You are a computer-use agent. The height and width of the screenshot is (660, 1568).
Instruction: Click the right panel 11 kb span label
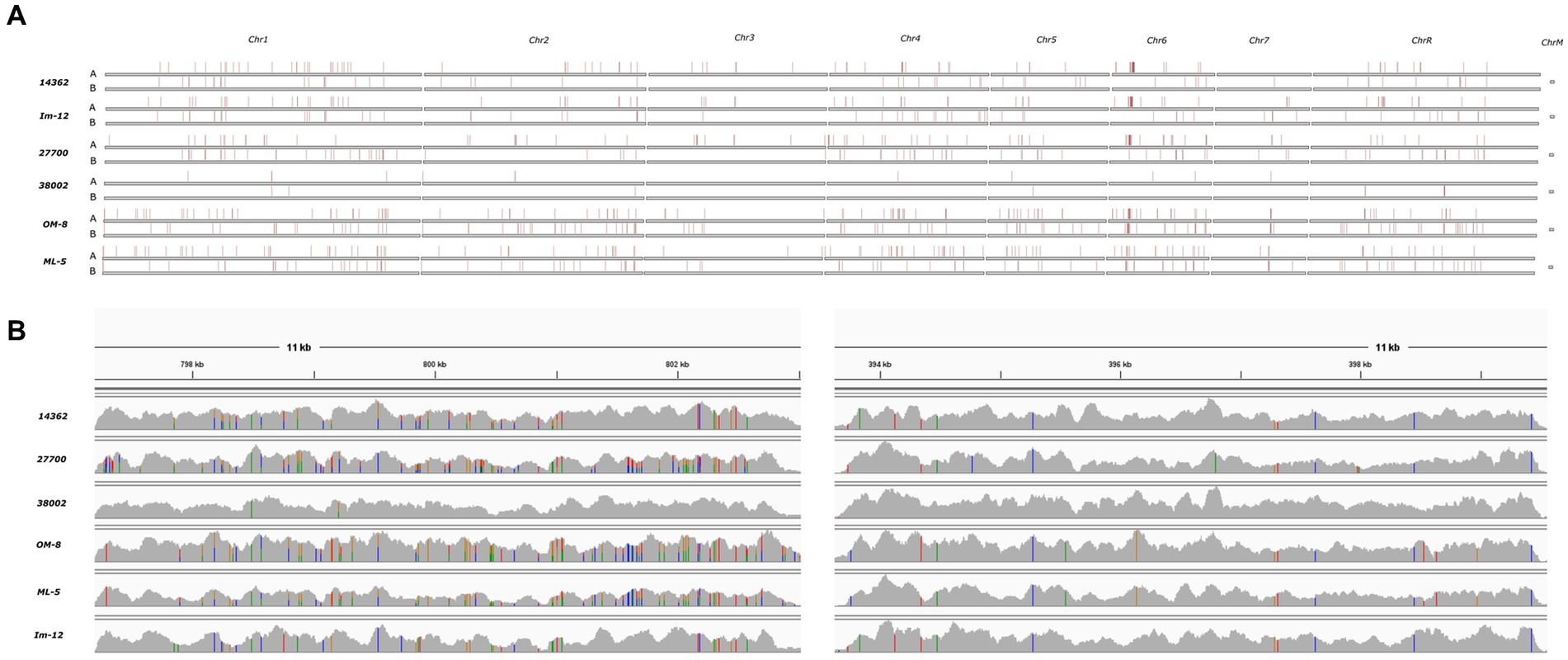coord(1387,347)
